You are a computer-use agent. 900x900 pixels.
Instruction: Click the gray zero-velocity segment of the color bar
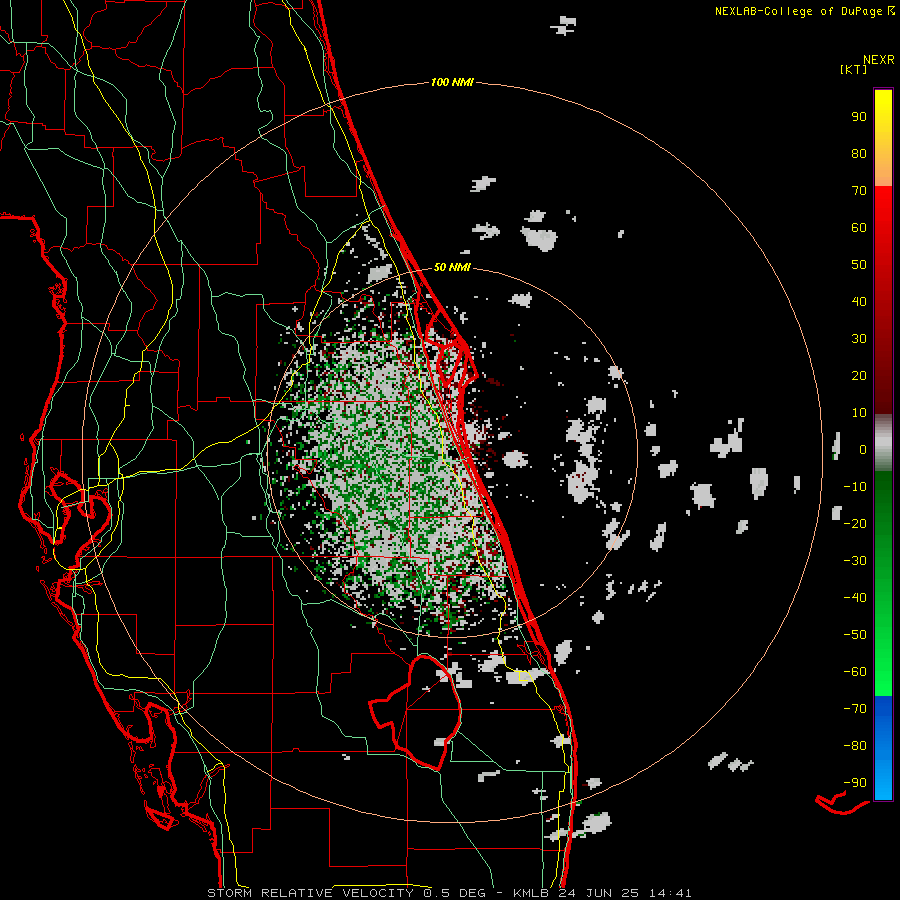883,443
